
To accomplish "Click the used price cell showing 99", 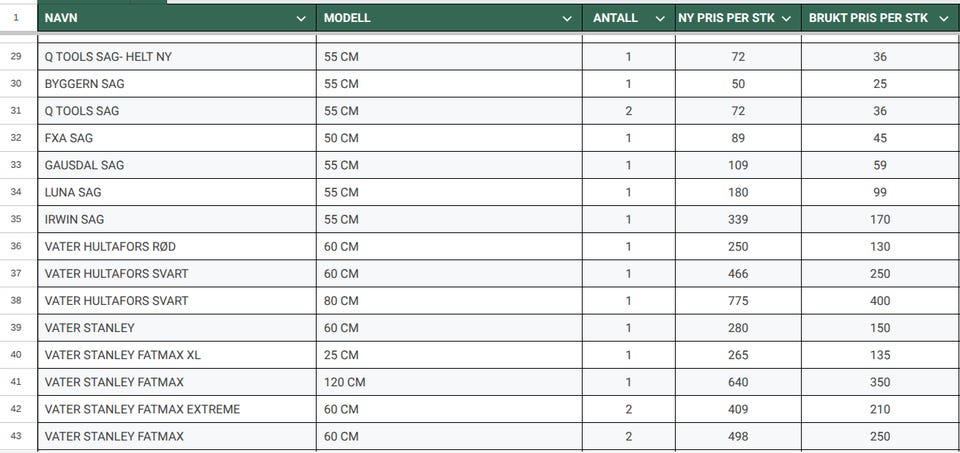I will pos(880,192).
